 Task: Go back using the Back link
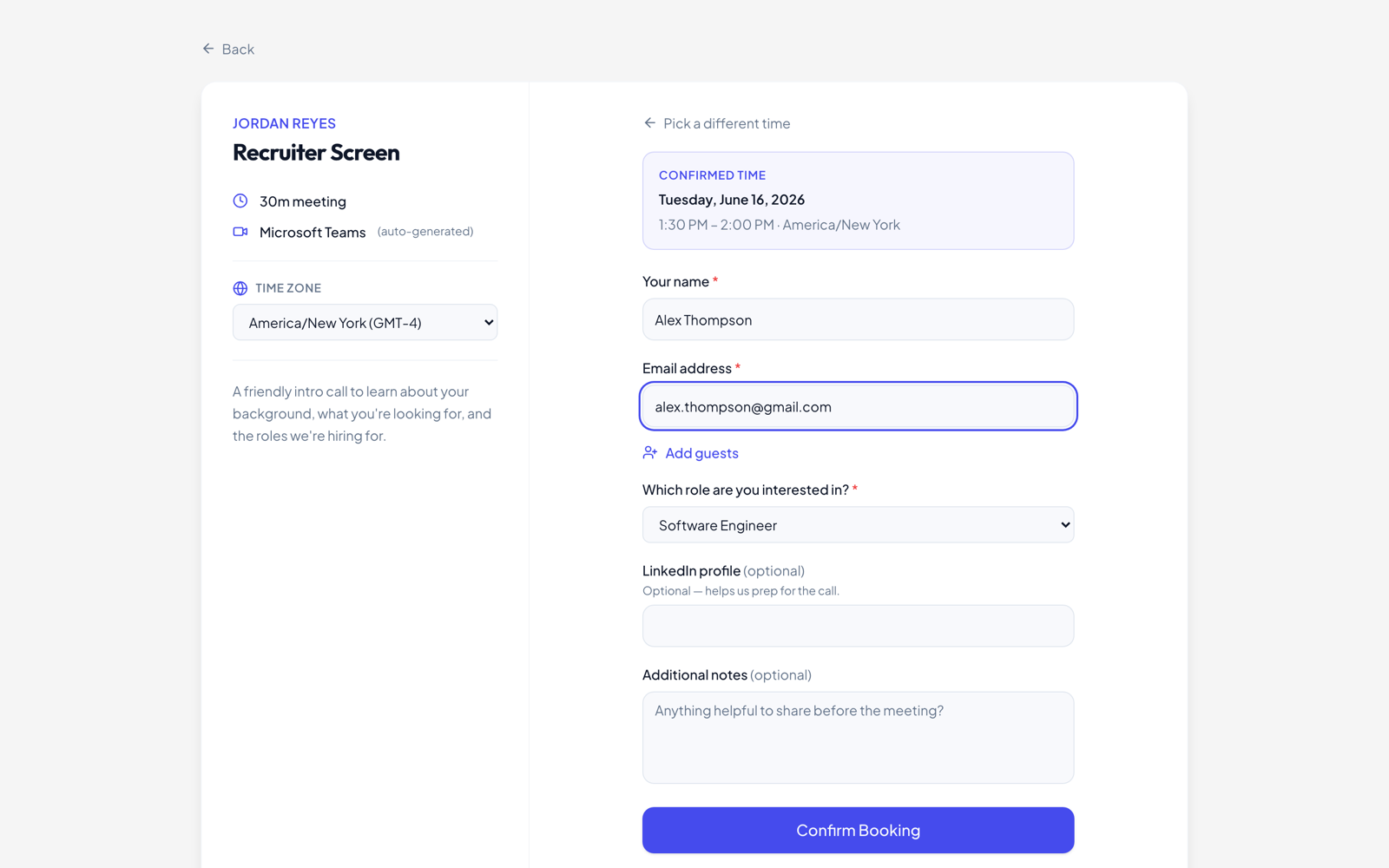point(228,49)
